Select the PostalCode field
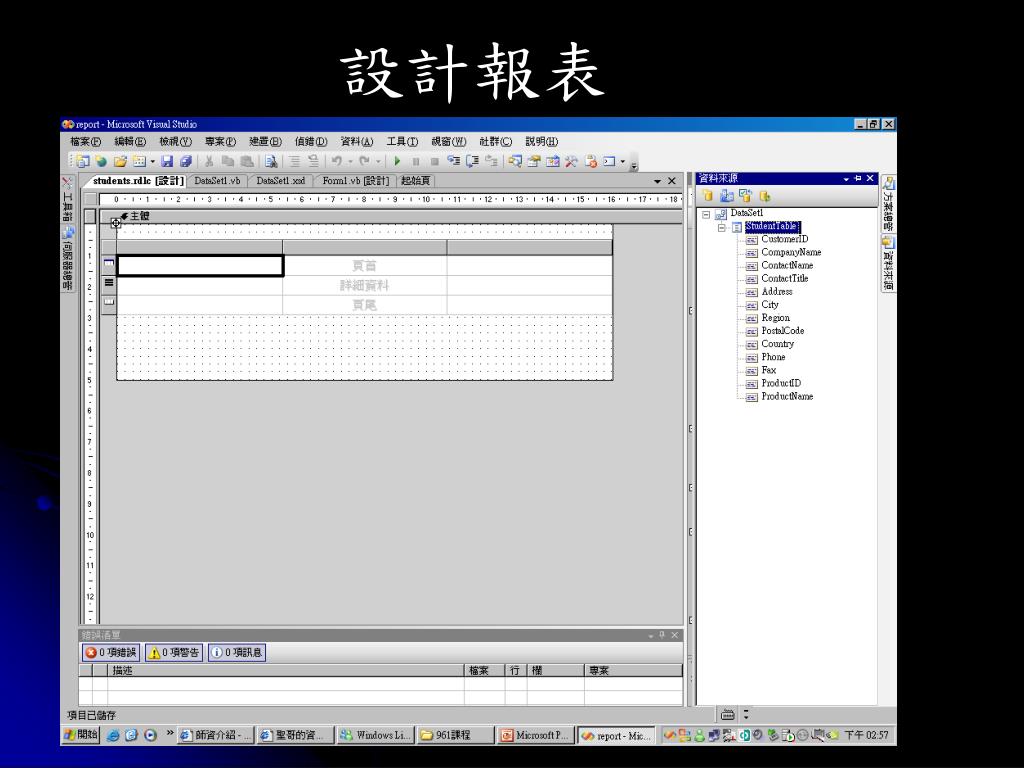Viewport: 1024px width, 768px height. pos(782,330)
